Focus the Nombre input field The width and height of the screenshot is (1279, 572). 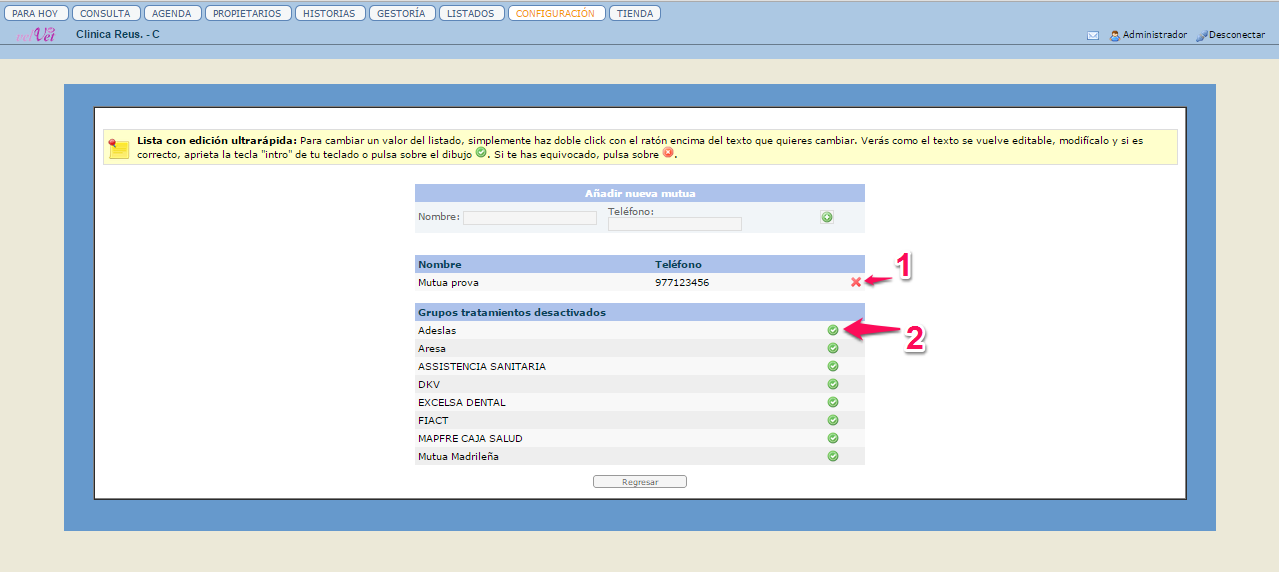[x=529, y=218]
